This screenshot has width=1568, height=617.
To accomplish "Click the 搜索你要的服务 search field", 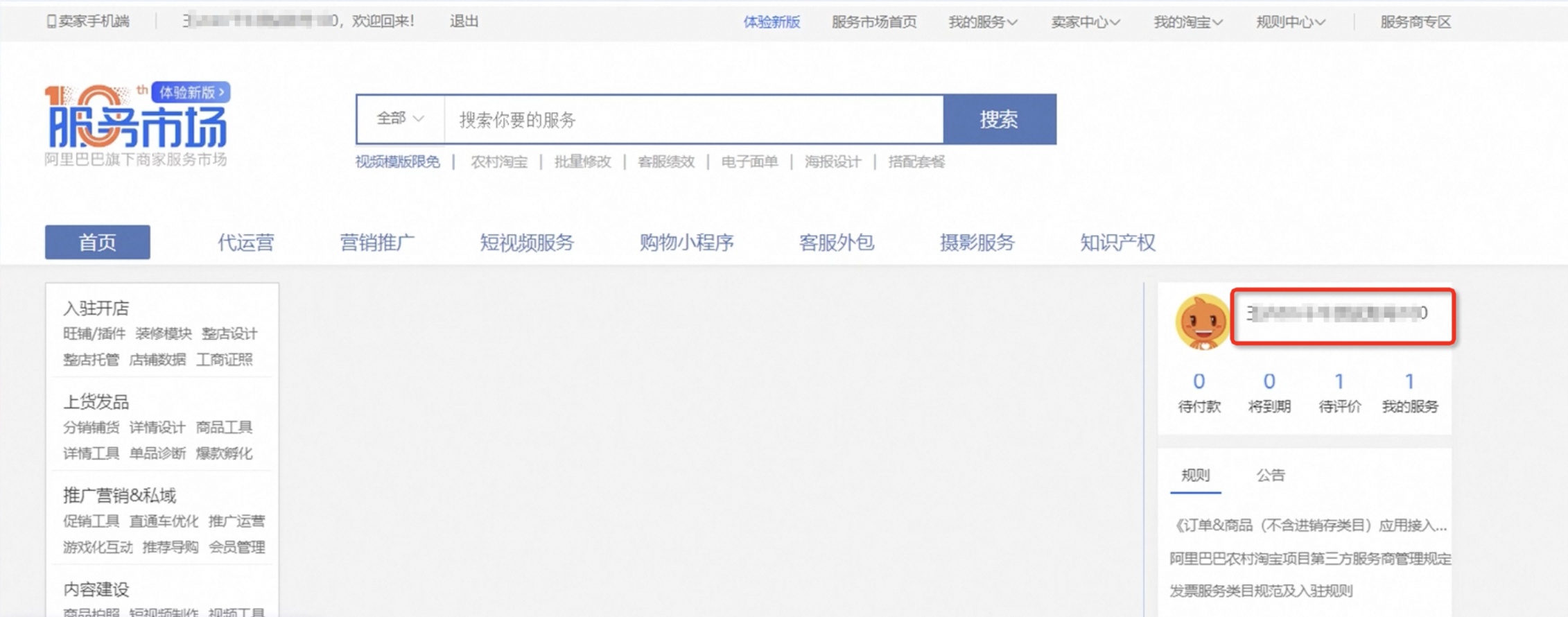I will (x=694, y=119).
